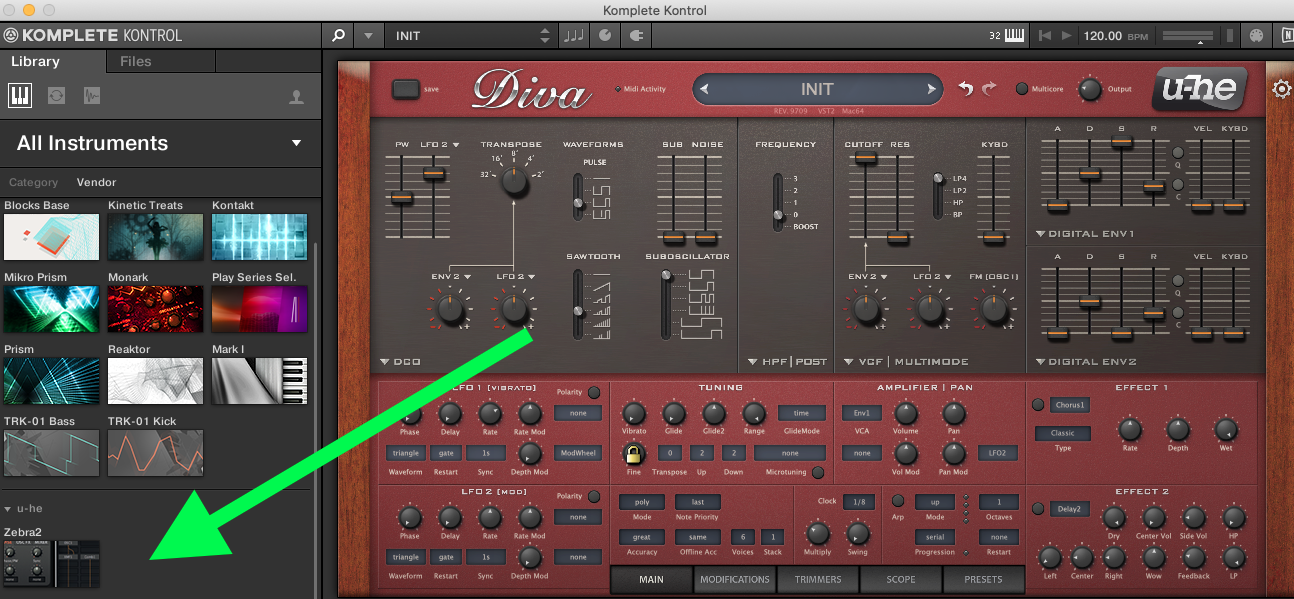Undo the last Diva edit
The image size is (1294, 599).
tap(965, 89)
